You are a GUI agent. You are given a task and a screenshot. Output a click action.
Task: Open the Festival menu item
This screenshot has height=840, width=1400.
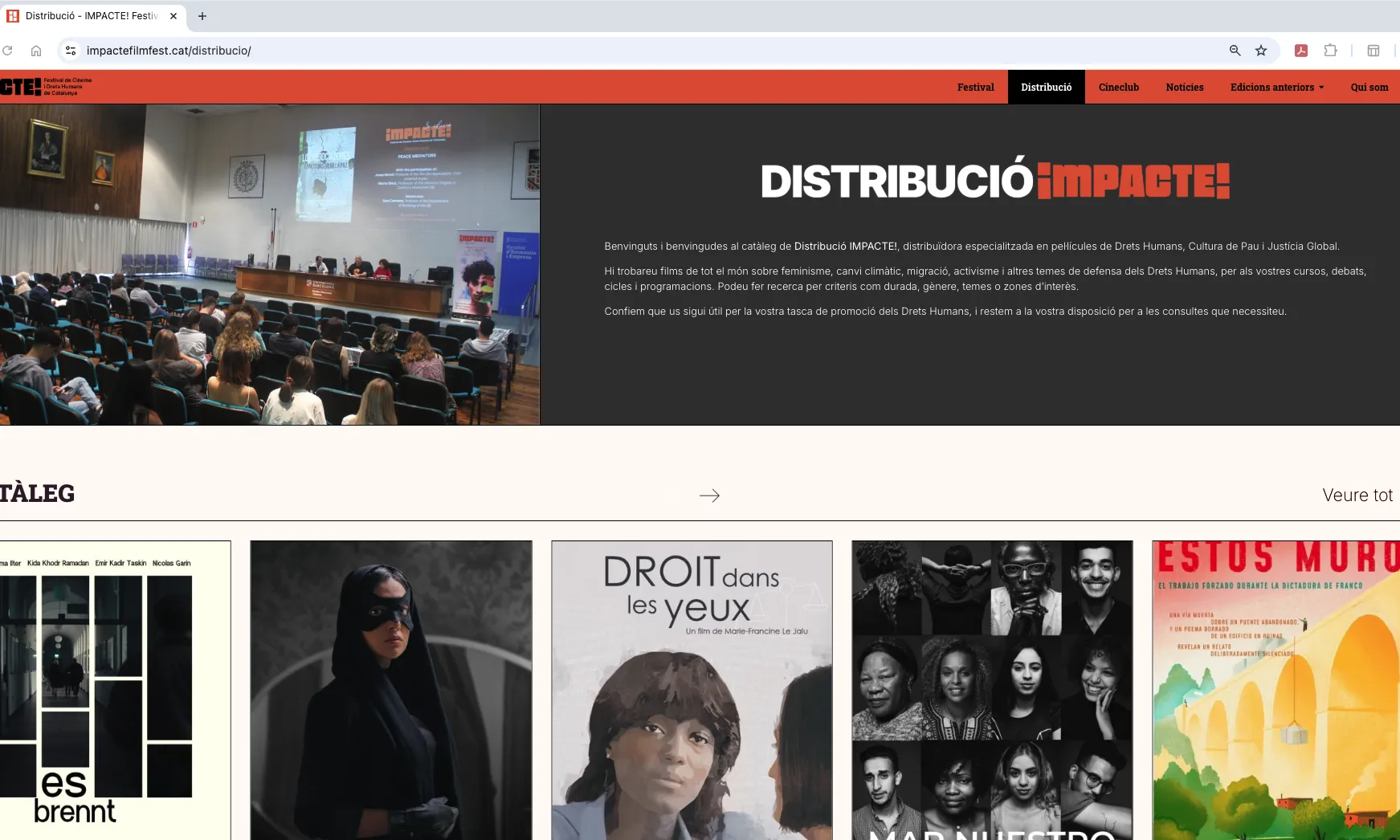click(x=975, y=87)
